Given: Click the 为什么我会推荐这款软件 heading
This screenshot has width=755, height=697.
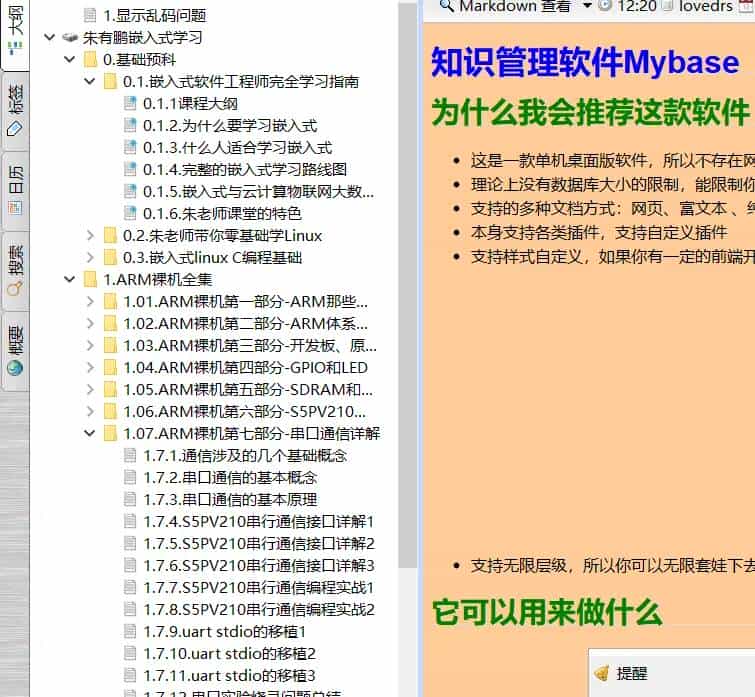Looking at the screenshot, I should click(590, 112).
